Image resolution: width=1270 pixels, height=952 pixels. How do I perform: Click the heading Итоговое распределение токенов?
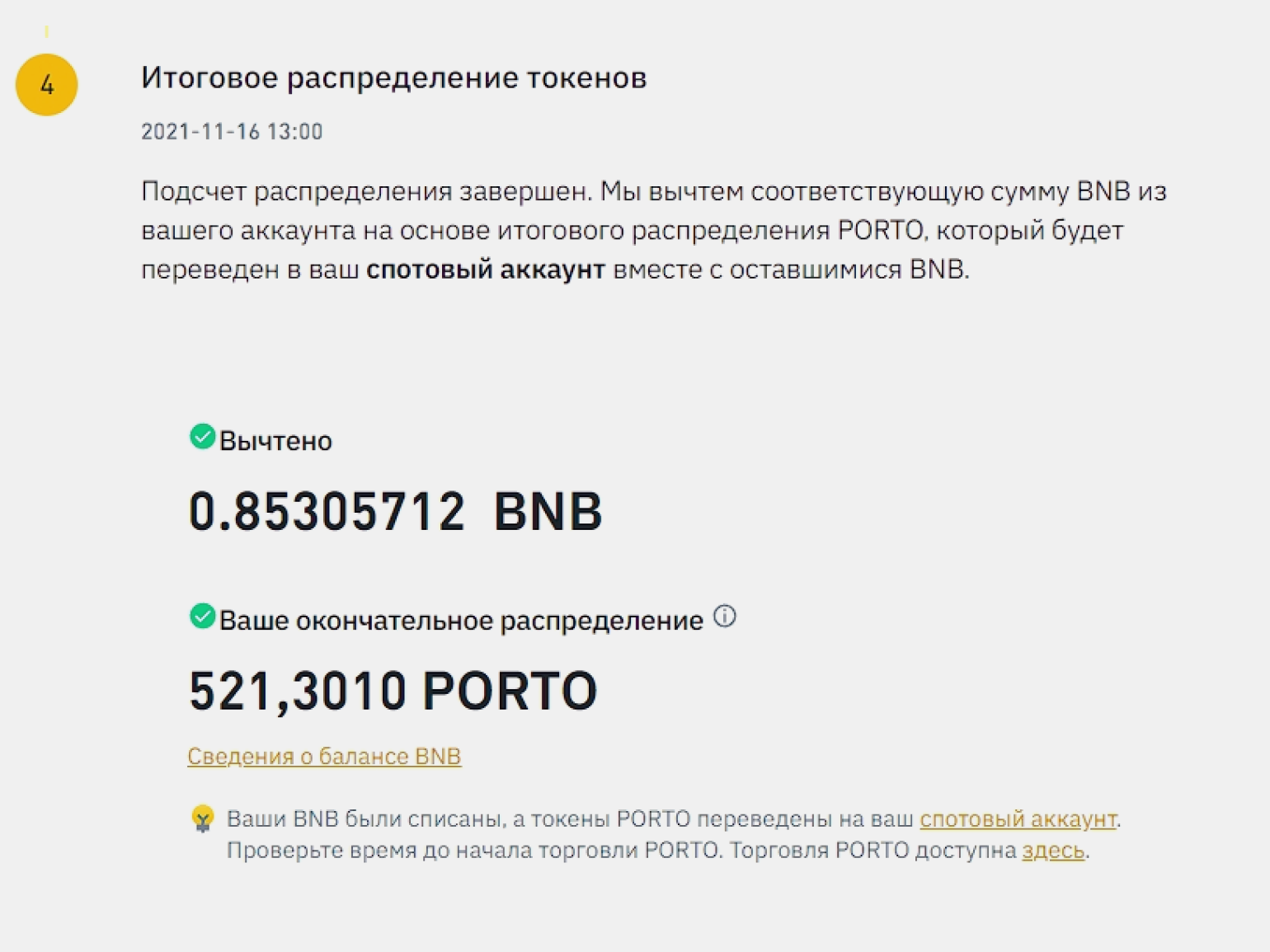[x=393, y=78]
